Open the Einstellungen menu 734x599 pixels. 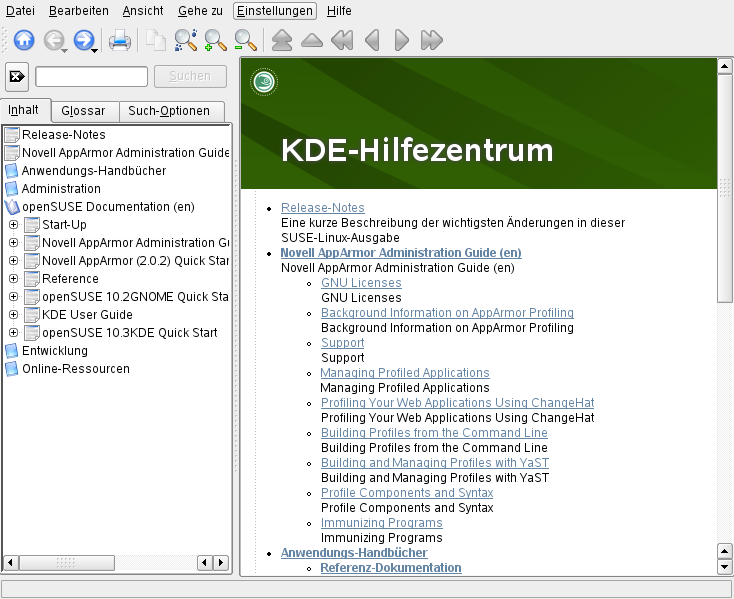tap(274, 10)
